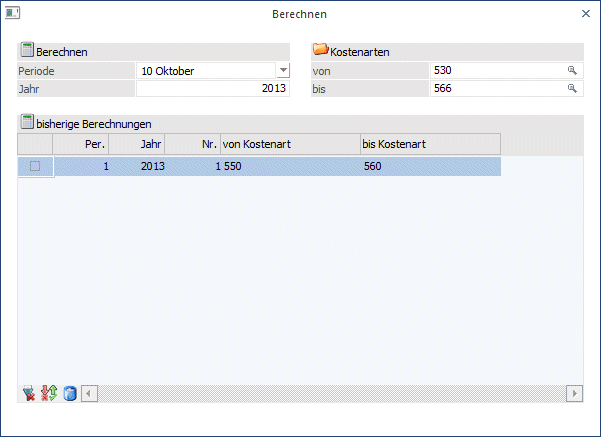Click the Jahr field containing 2013
This screenshot has height=437, width=601.
pyautogui.click(x=212, y=89)
